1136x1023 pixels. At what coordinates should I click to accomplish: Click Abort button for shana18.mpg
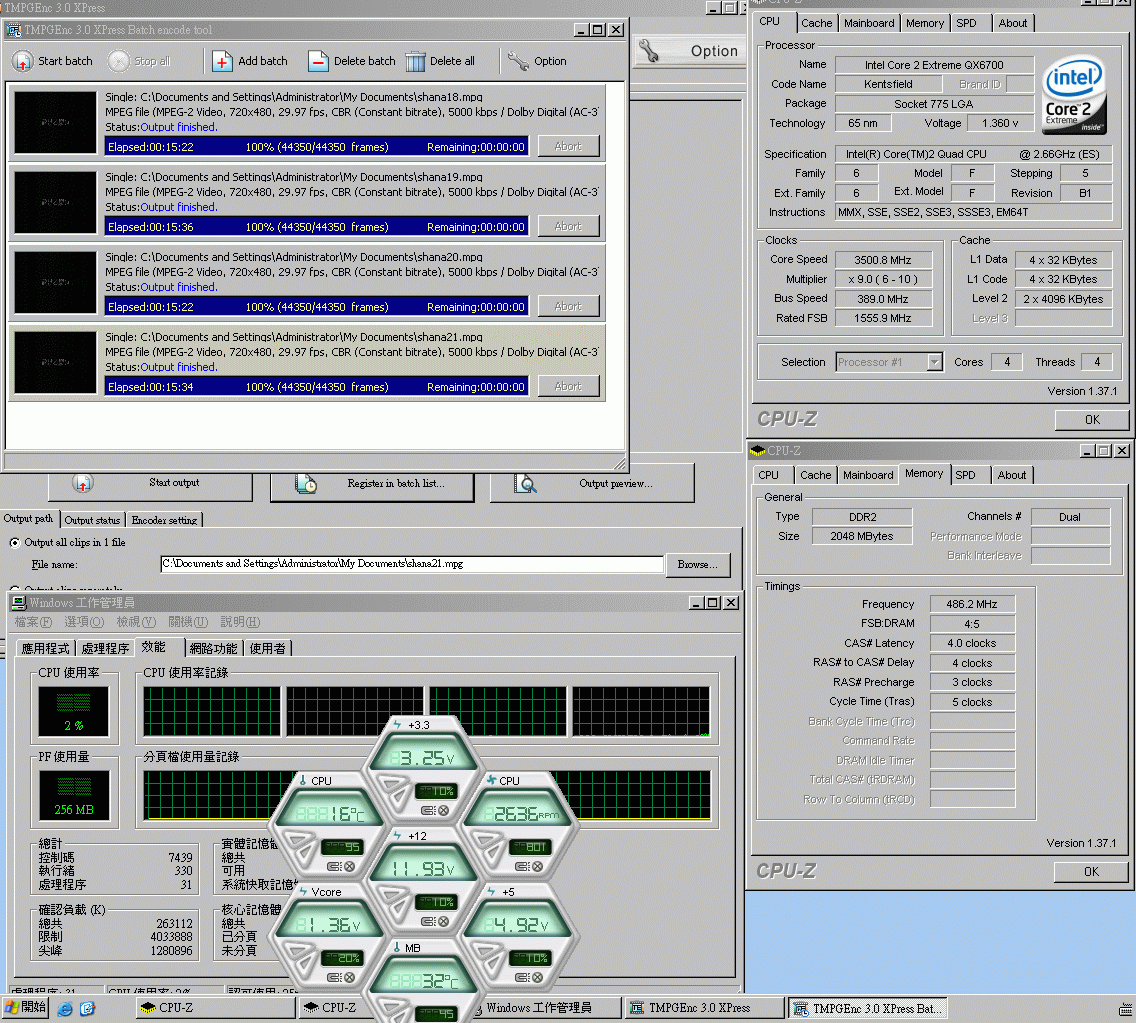coord(568,146)
